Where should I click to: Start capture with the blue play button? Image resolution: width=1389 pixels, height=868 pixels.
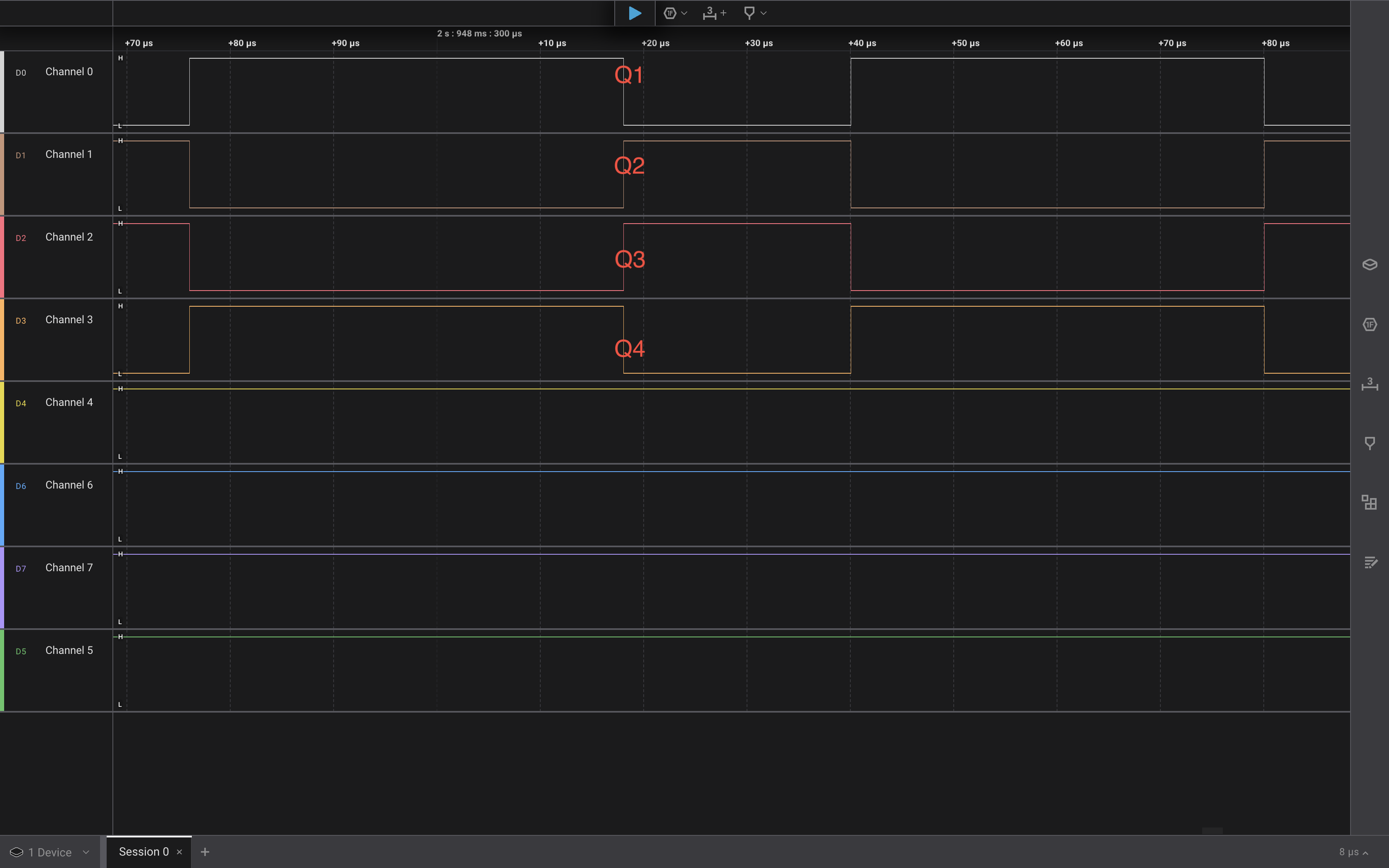point(634,13)
